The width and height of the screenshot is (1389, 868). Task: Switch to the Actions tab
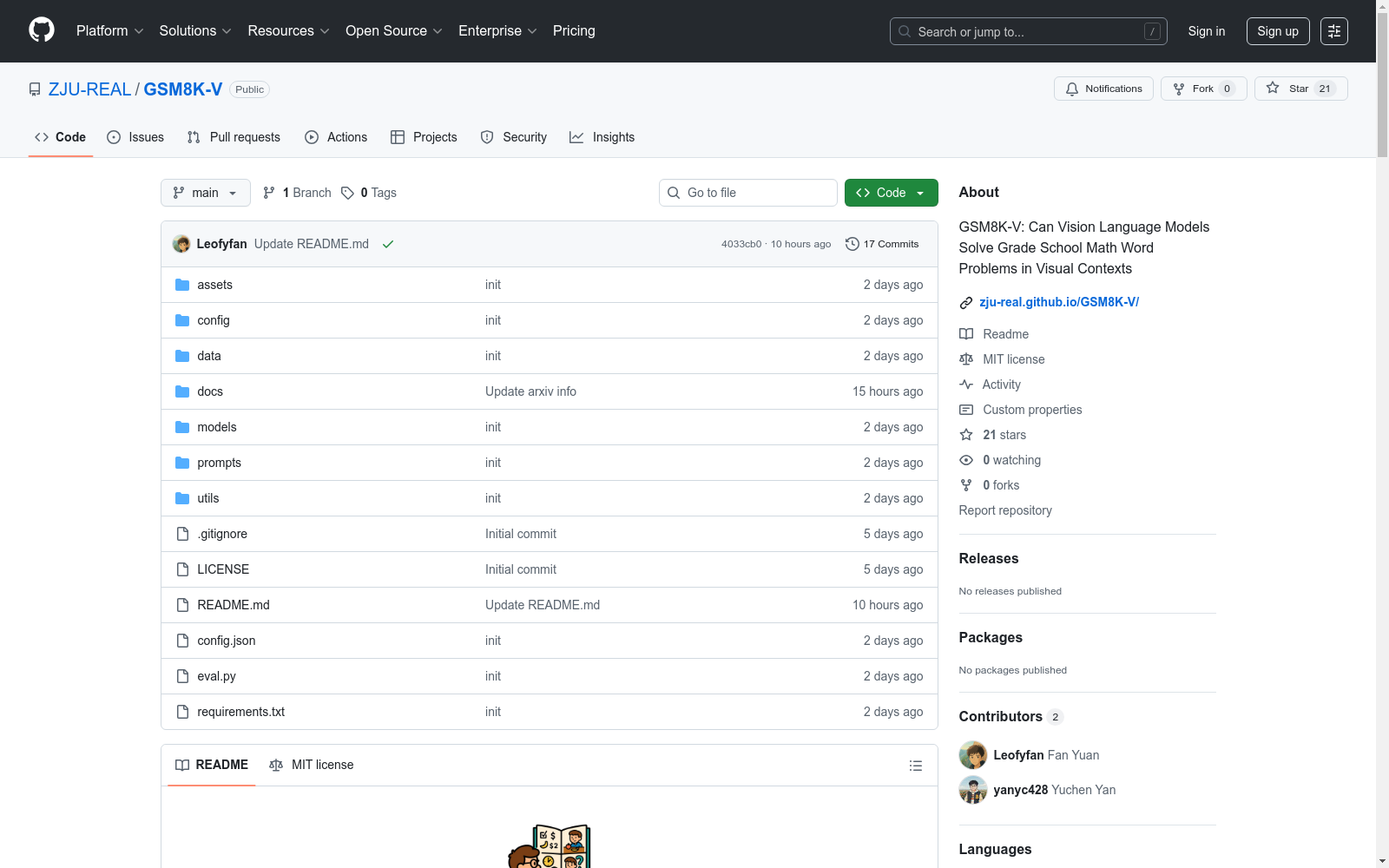click(336, 137)
